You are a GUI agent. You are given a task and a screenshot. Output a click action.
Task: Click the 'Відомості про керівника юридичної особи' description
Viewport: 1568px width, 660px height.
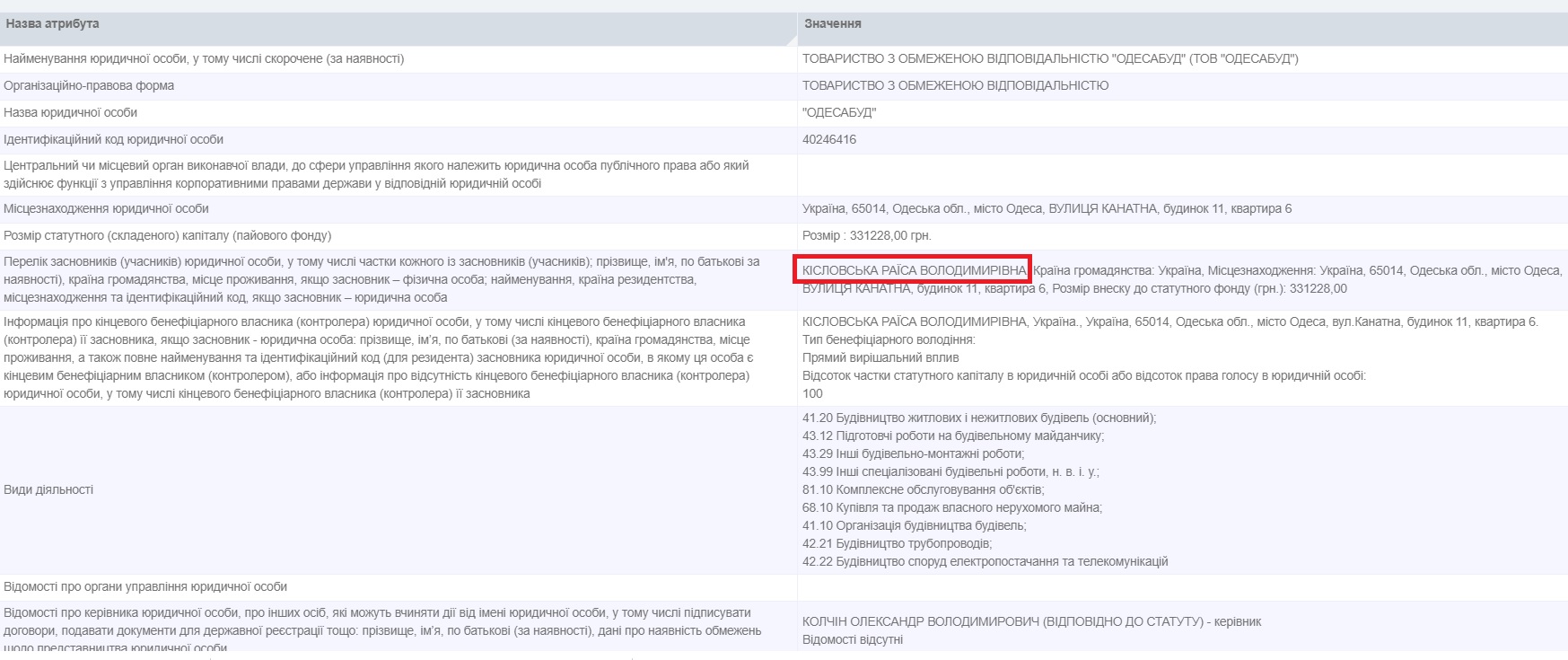(382, 630)
